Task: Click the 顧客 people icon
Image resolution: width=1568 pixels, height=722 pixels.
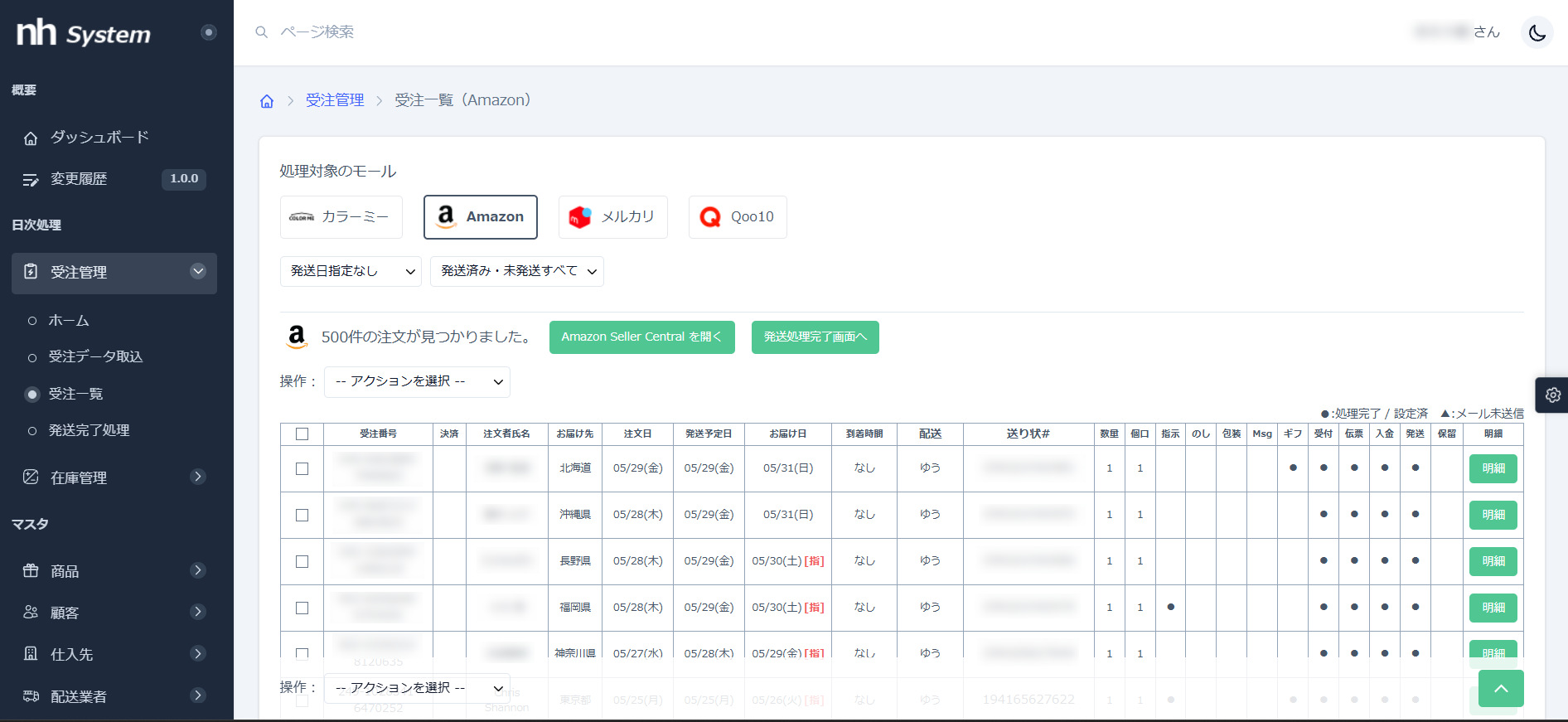Action: 31,612
